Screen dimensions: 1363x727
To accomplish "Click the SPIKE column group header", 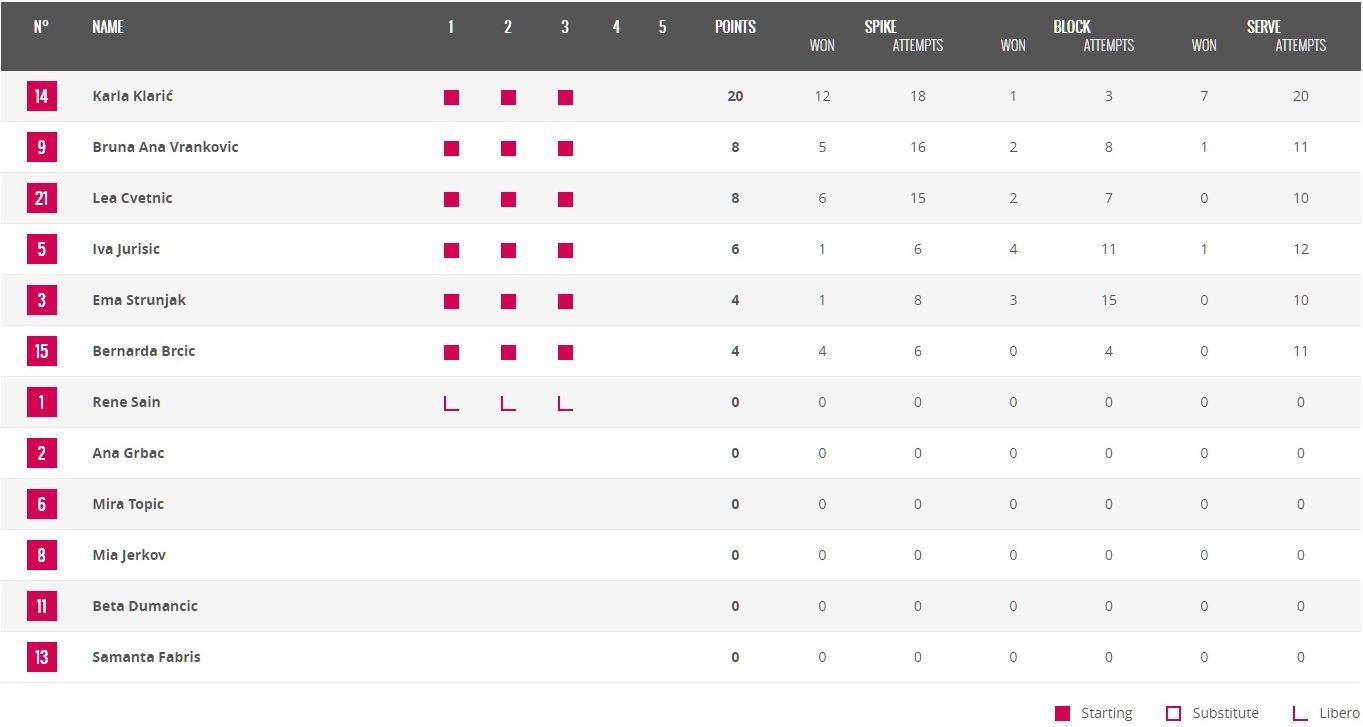I will (x=880, y=27).
